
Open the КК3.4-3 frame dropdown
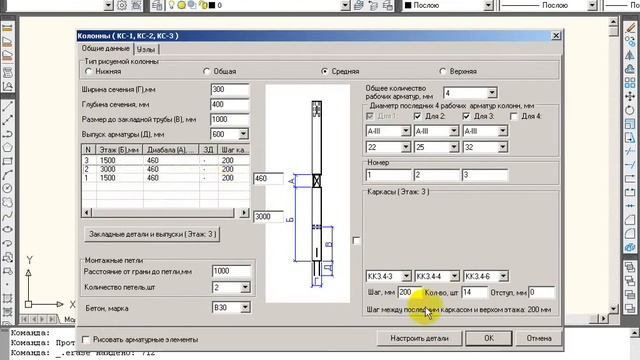coord(406,276)
